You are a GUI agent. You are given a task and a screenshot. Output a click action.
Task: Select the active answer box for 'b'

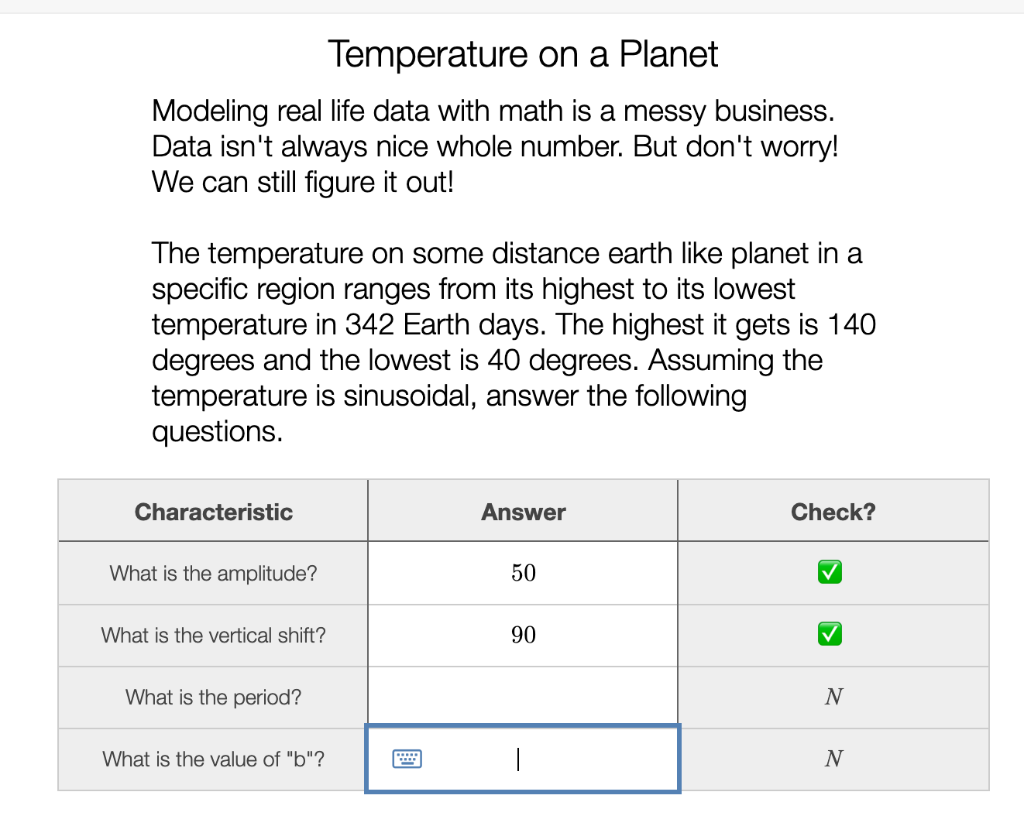[x=523, y=759]
